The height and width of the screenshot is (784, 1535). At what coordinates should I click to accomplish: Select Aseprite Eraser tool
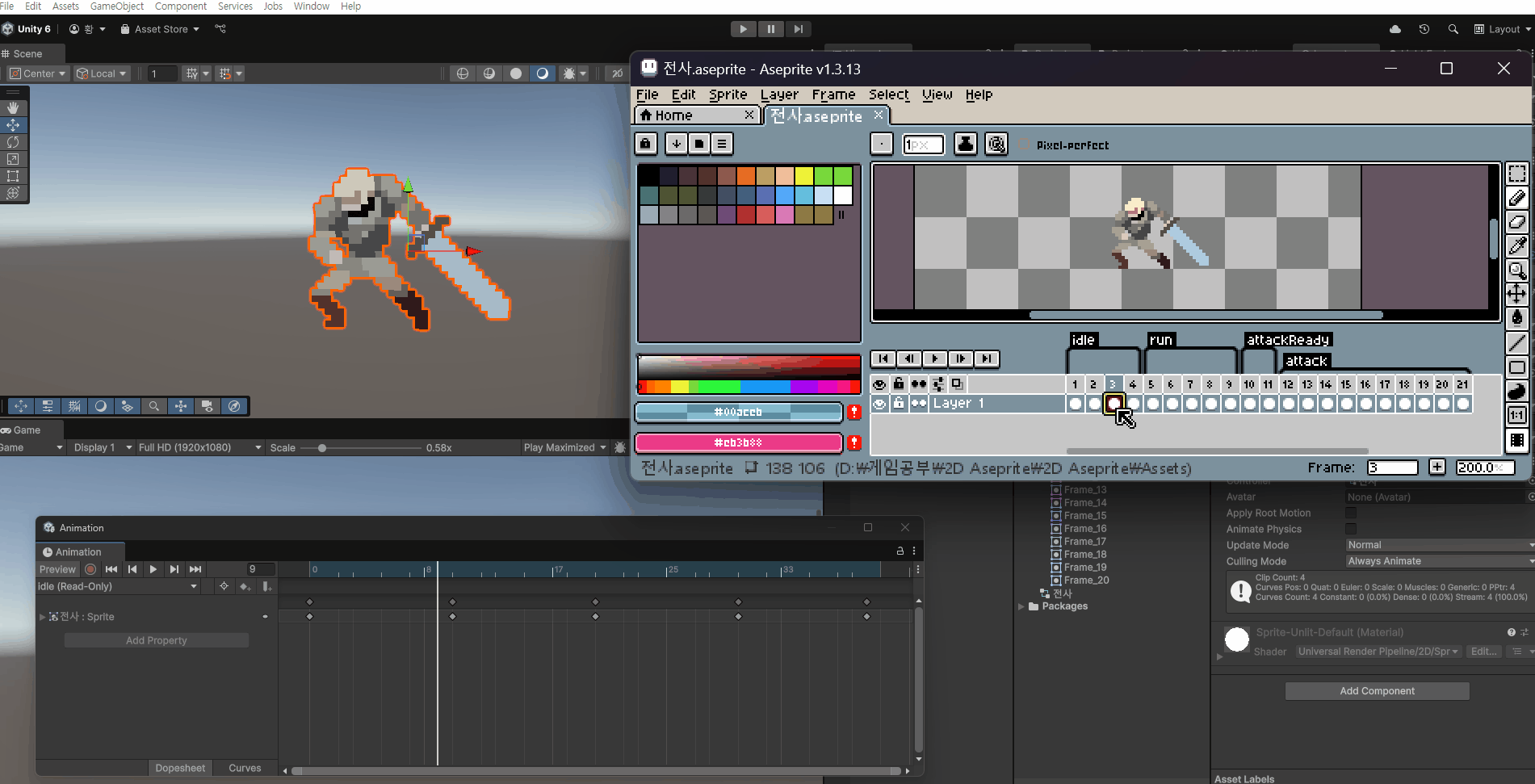[1516, 222]
